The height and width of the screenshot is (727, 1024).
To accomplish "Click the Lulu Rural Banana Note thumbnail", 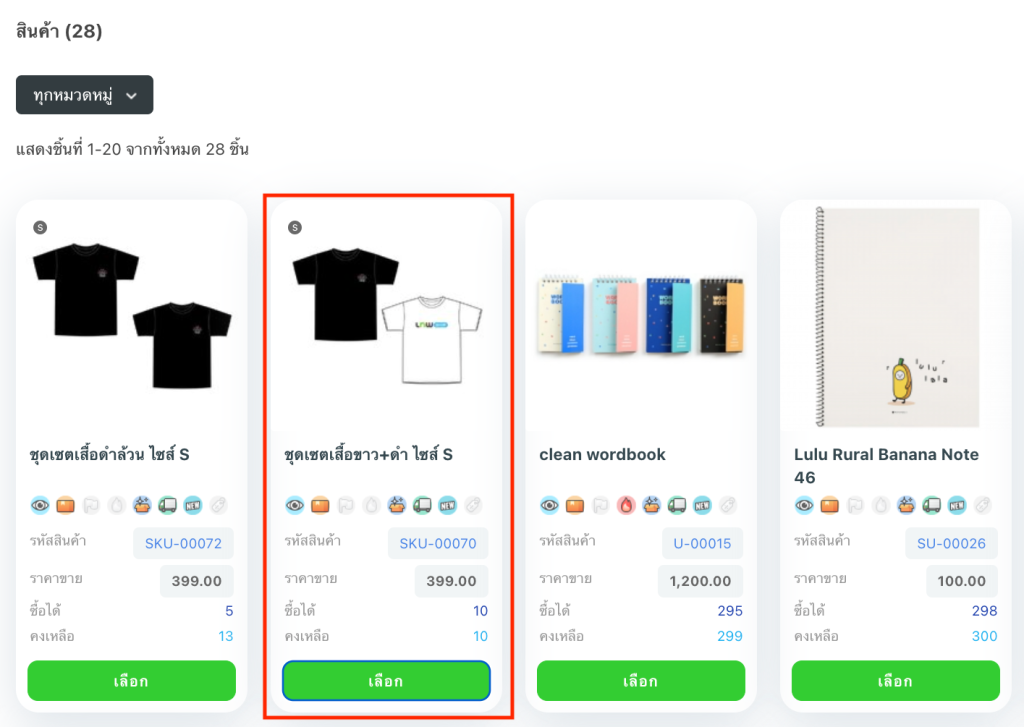I will 896,318.
